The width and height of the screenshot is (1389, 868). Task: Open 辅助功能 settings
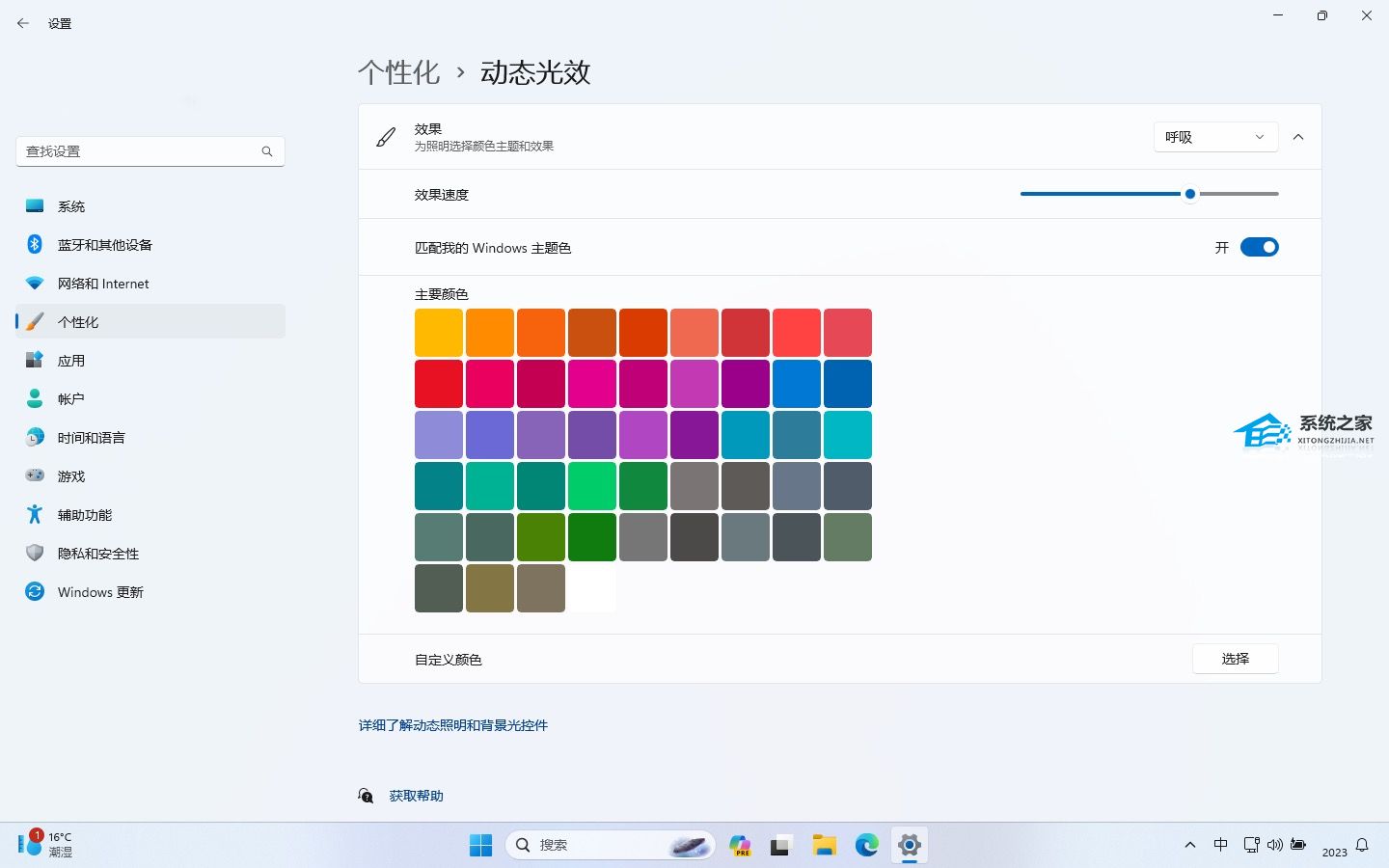[x=83, y=514]
